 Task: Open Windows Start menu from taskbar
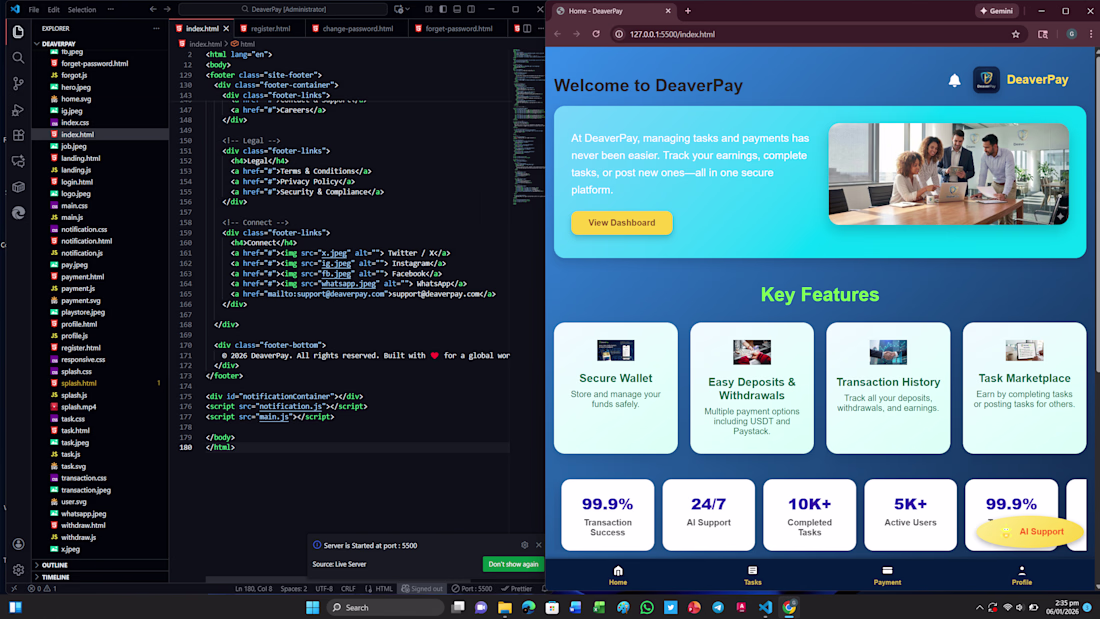(x=313, y=607)
